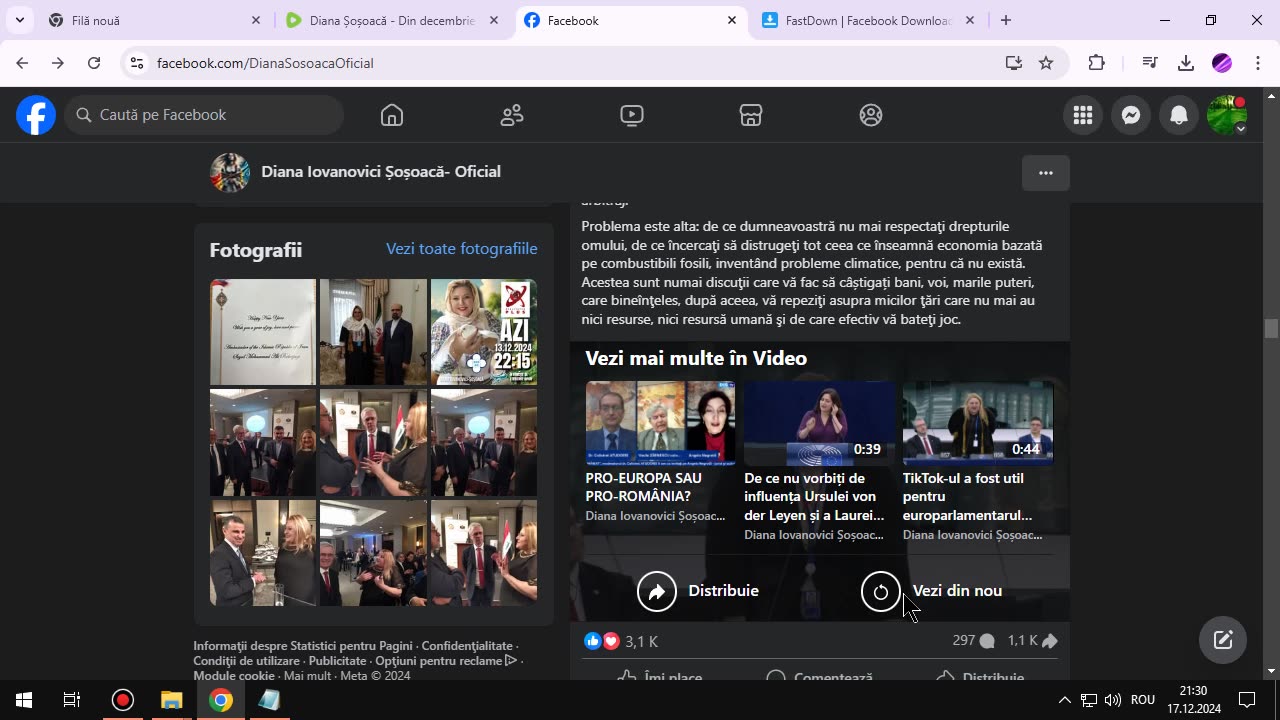
Task: Open the volume control in system tray
Action: tap(1113, 700)
